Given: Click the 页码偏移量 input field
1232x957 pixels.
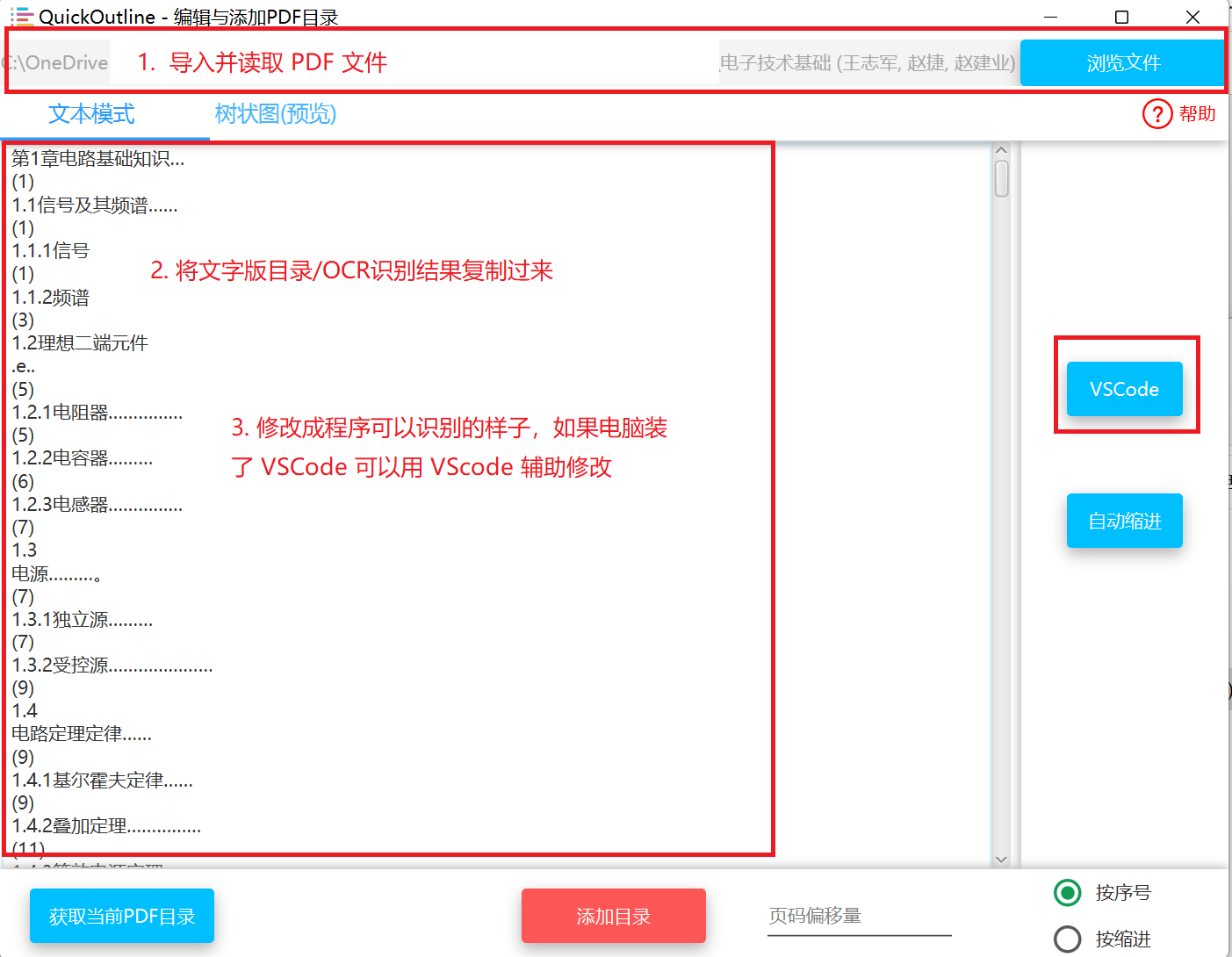Looking at the screenshot, I should [x=858, y=917].
